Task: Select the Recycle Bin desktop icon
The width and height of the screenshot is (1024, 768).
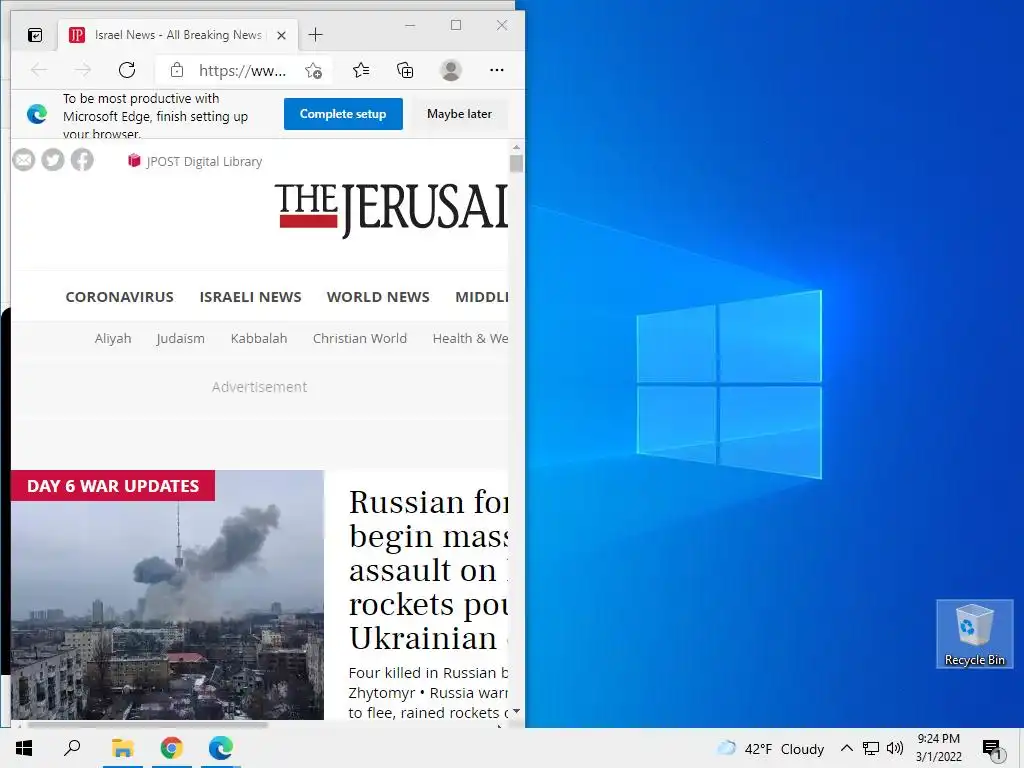Action: (974, 634)
